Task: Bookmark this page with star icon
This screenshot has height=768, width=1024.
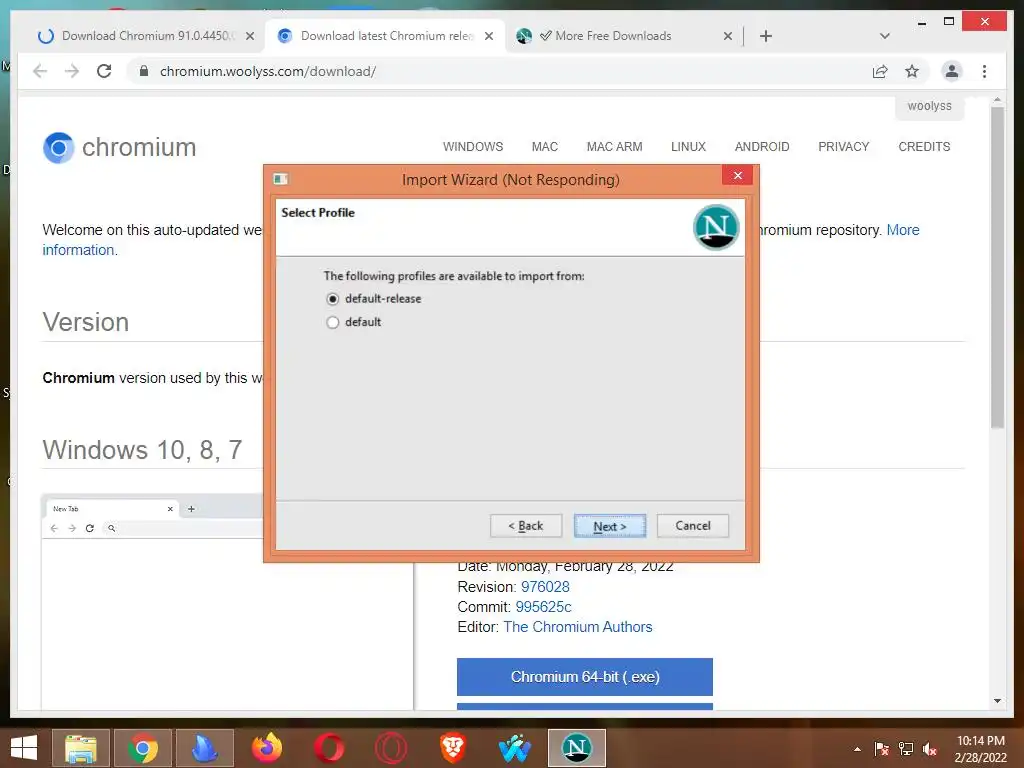Action: (912, 71)
